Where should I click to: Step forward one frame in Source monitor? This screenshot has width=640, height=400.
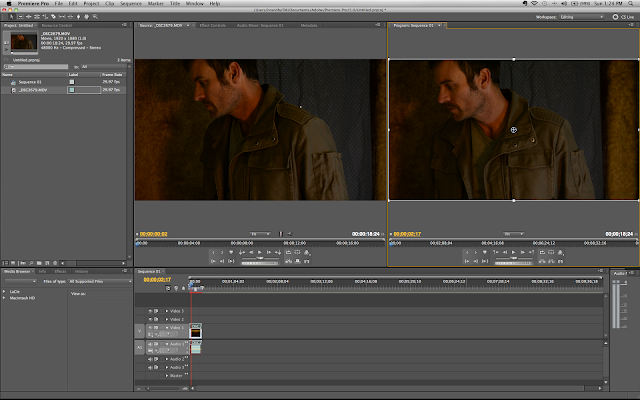click(269, 252)
